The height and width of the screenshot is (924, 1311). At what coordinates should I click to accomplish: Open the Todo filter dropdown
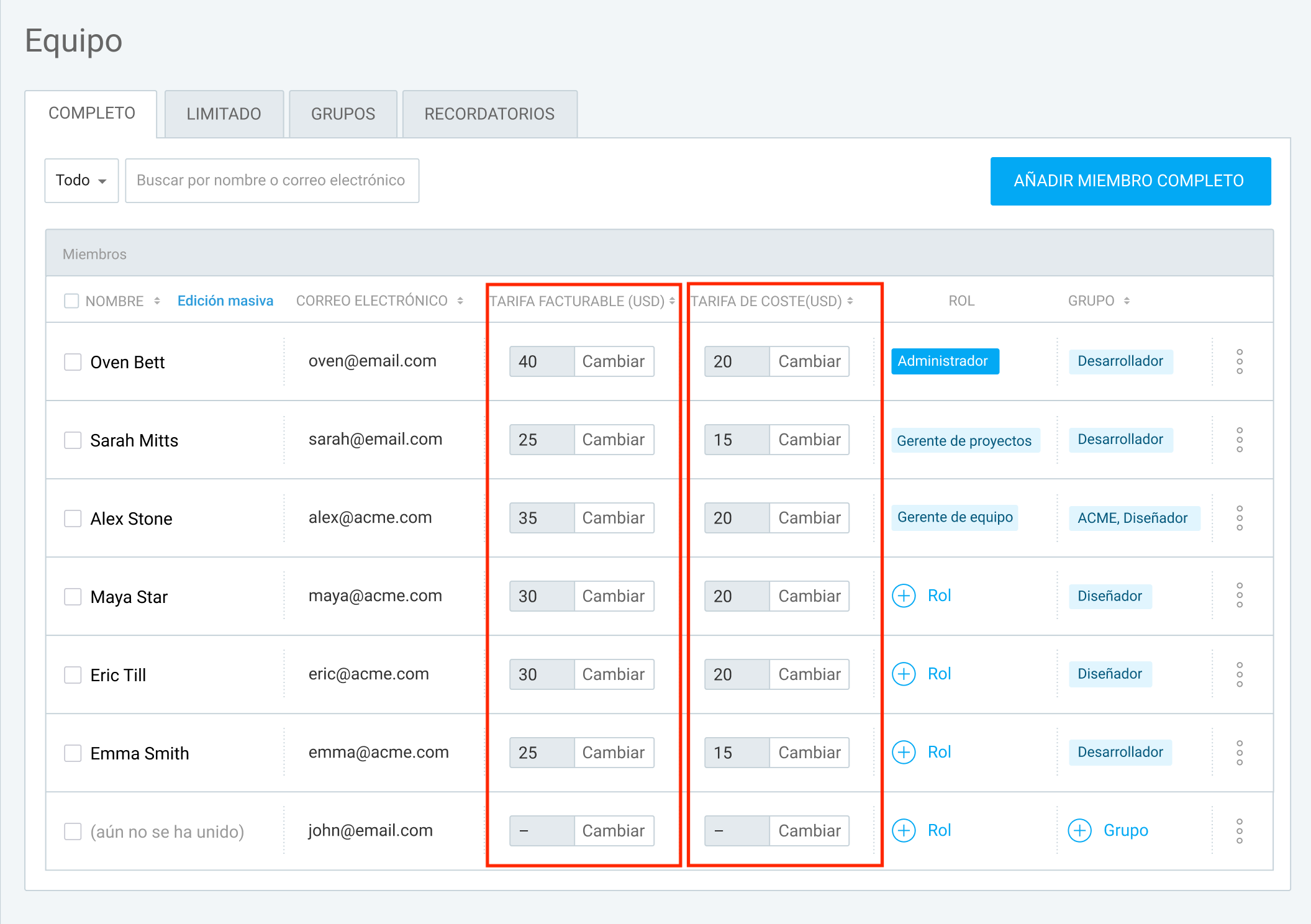81,180
